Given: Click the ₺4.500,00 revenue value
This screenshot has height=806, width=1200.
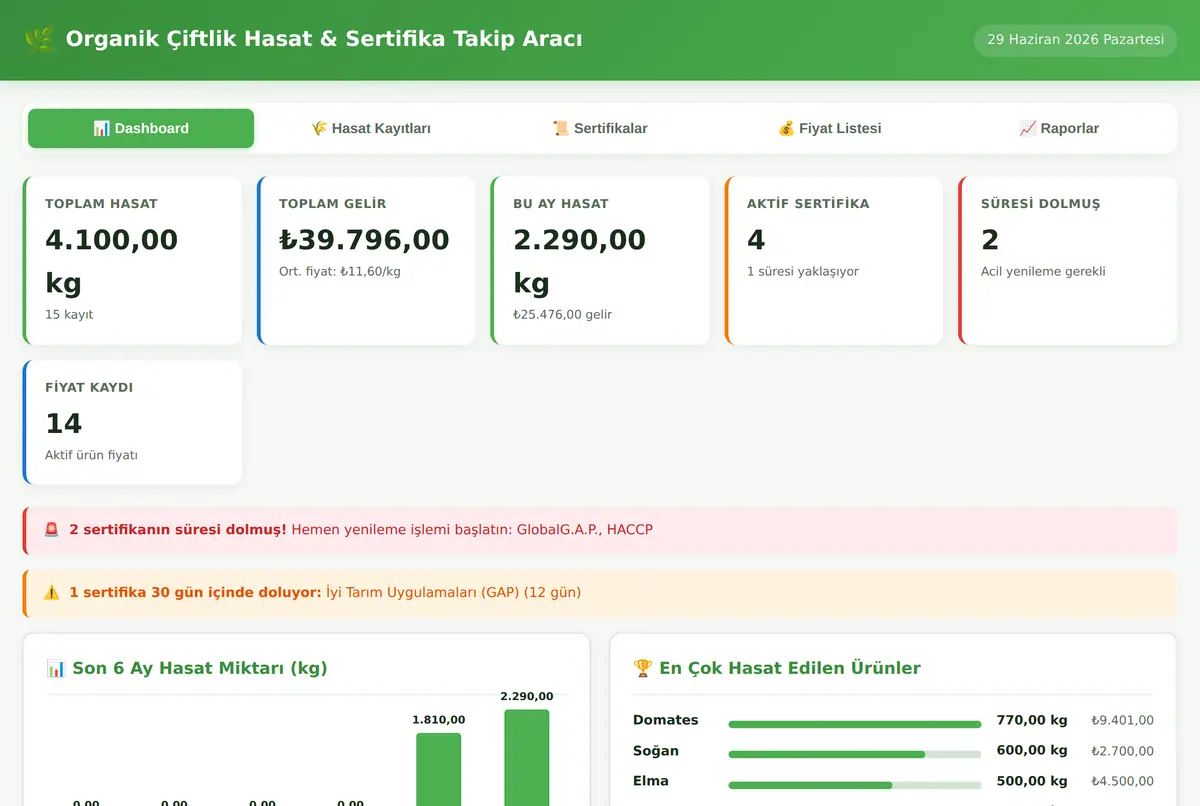Looking at the screenshot, I should point(1122,781).
